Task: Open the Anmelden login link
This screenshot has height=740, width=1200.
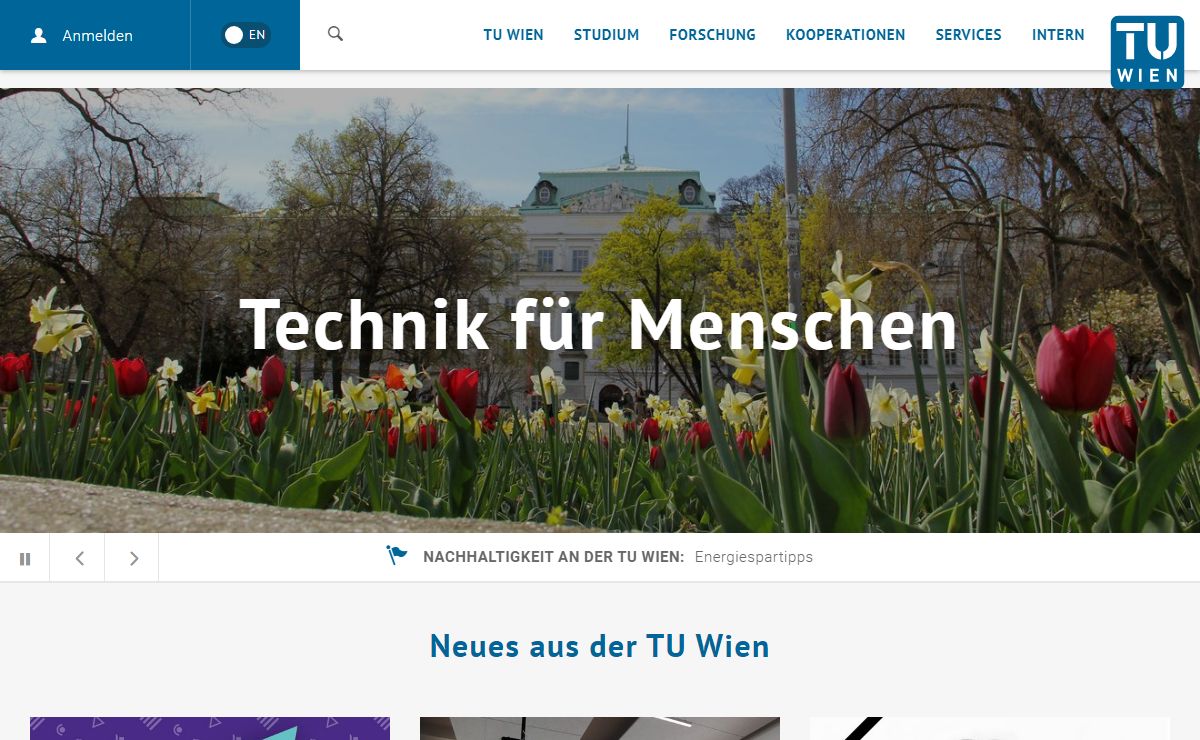Action: click(97, 35)
